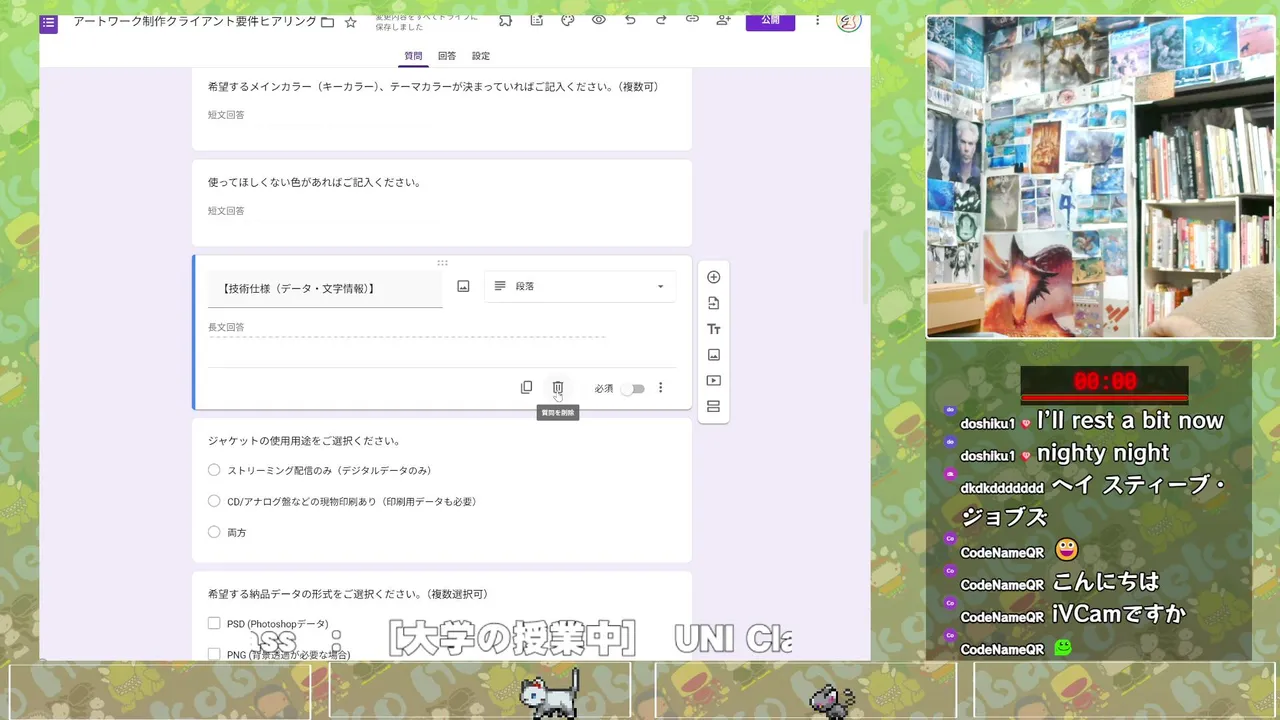Select the 両方 radio option
The image size is (1280, 720).
point(214,532)
